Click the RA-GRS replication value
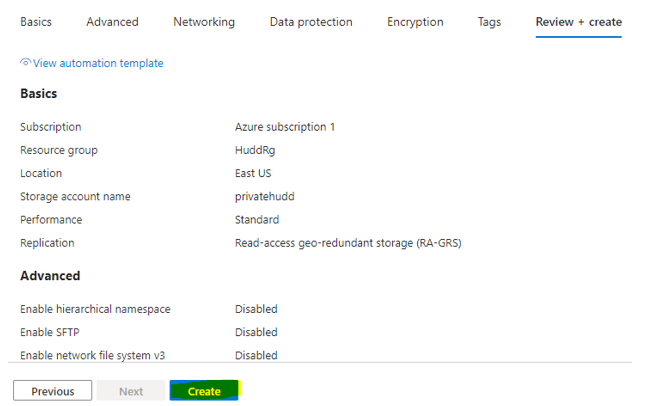The width and height of the screenshot is (672, 406). click(x=347, y=242)
